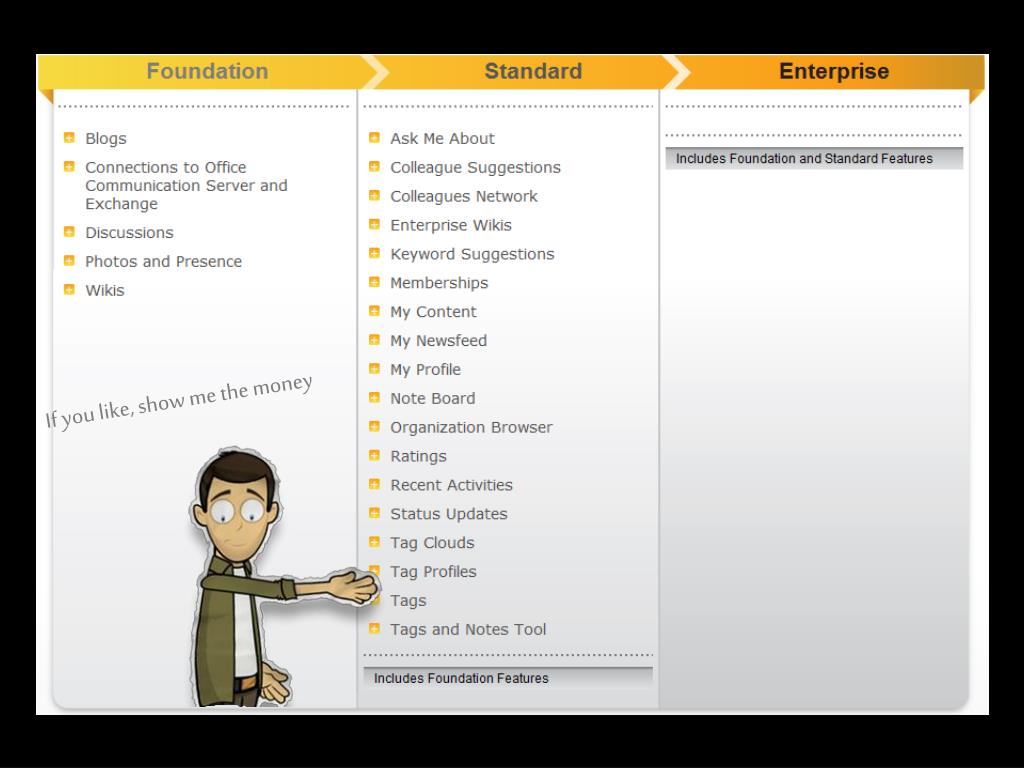
Task: Click plus icon next to Keyword Suggestions
Action: tap(374, 253)
